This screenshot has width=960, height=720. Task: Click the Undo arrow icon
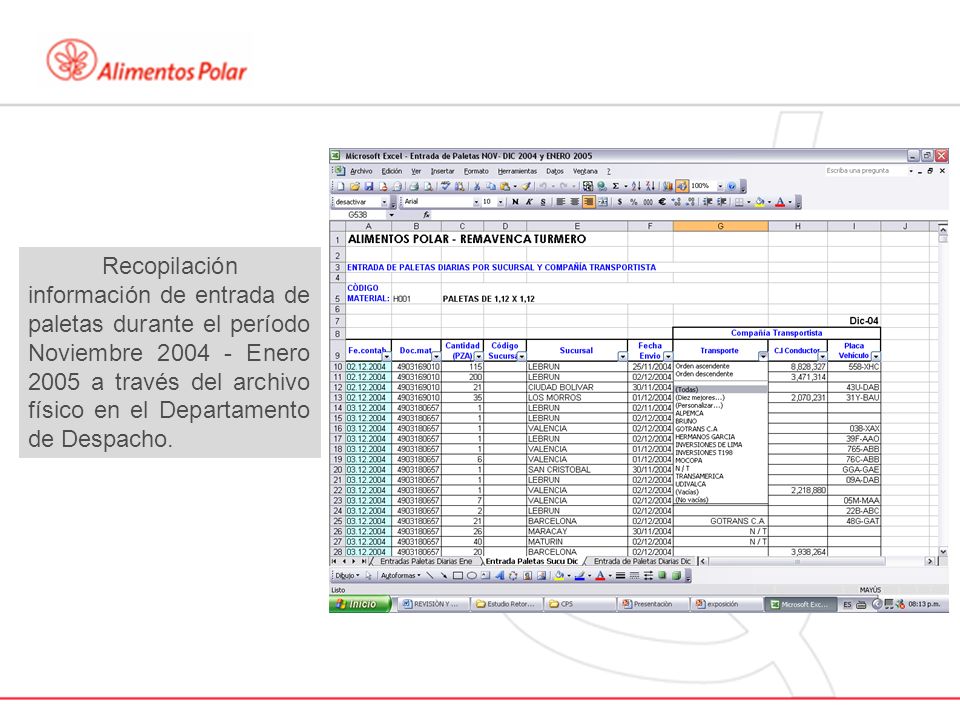click(543, 186)
